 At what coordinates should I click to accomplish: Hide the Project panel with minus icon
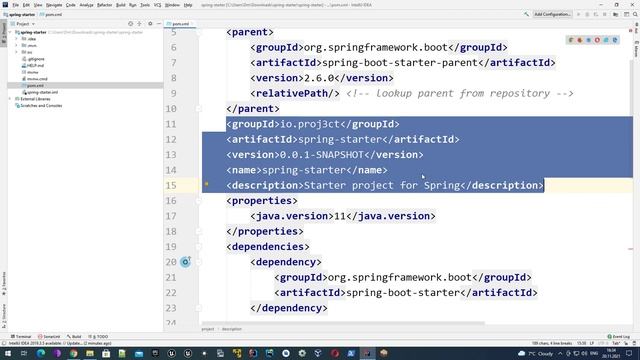coord(159,24)
